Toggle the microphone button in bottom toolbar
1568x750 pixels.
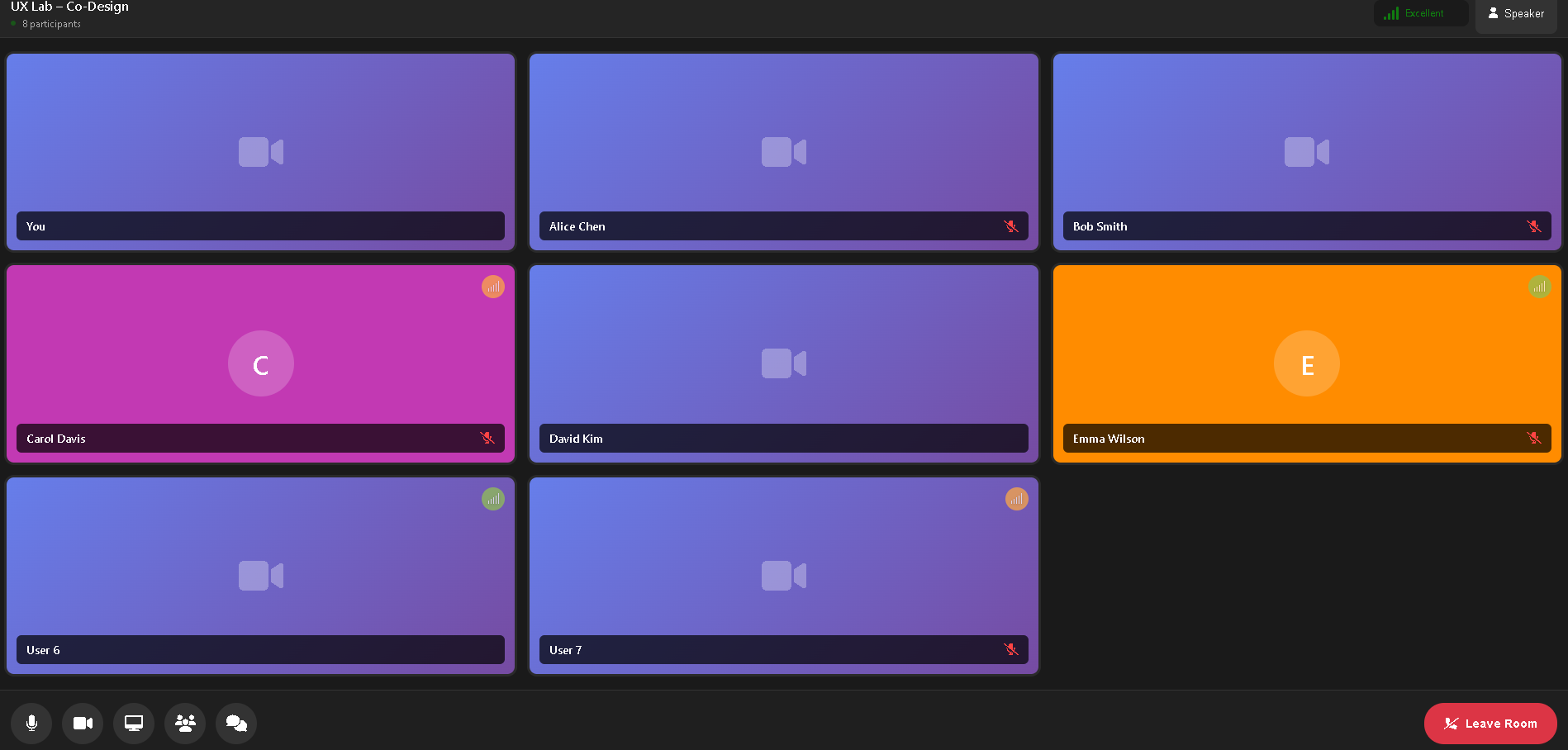click(x=31, y=724)
